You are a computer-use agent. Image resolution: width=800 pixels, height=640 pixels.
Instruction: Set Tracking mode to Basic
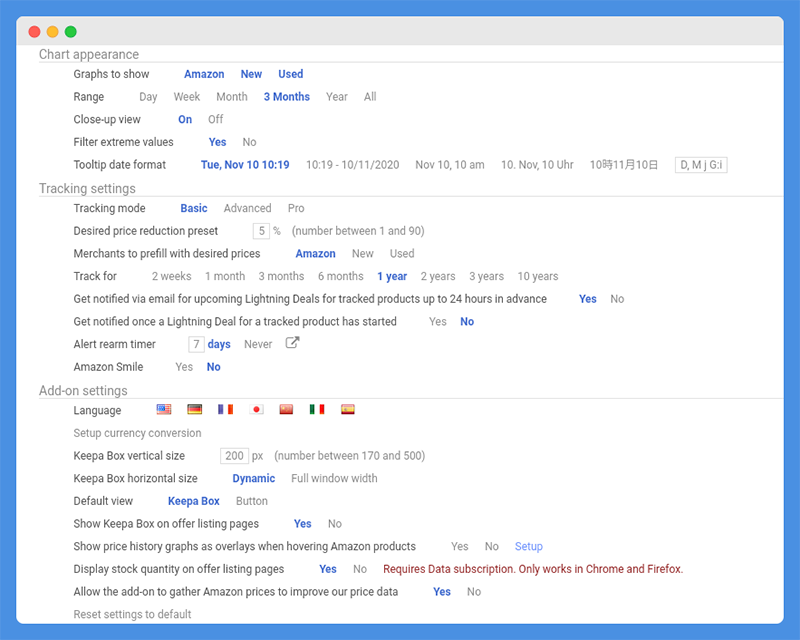[x=194, y=208]
